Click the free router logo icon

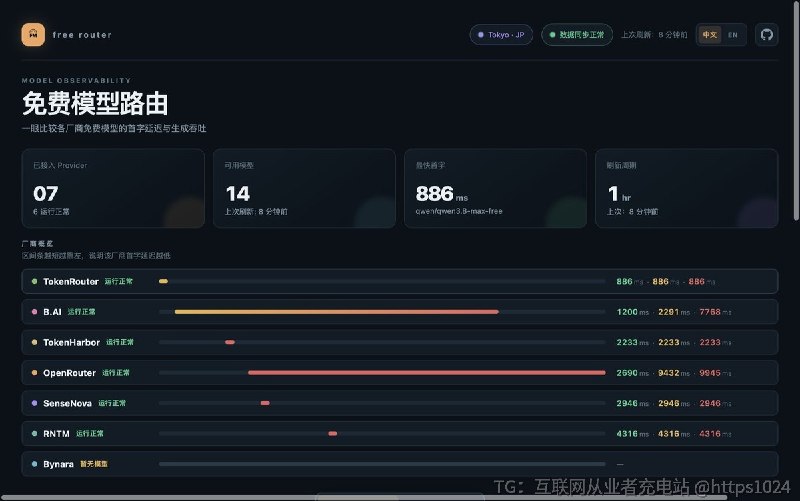pyautogui.click(x=33, y=35)
